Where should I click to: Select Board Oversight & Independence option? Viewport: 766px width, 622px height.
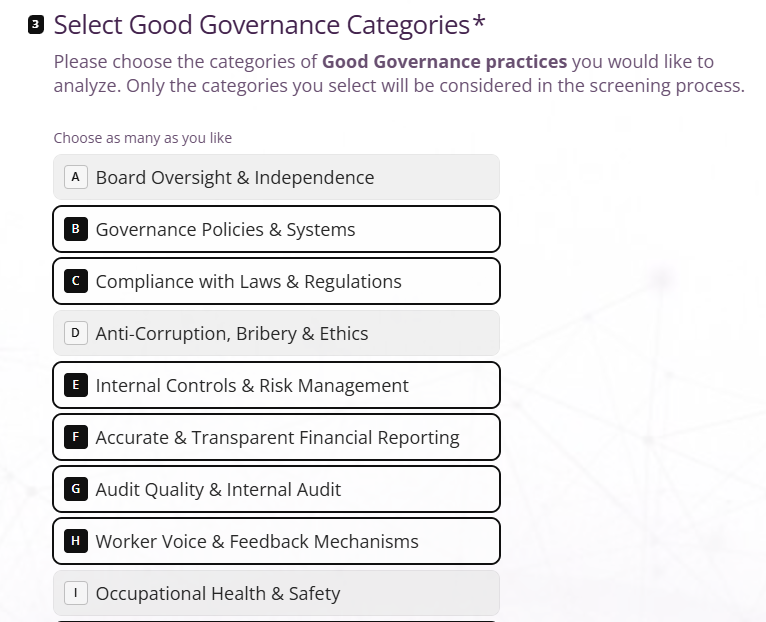click(x=277, y=177)
